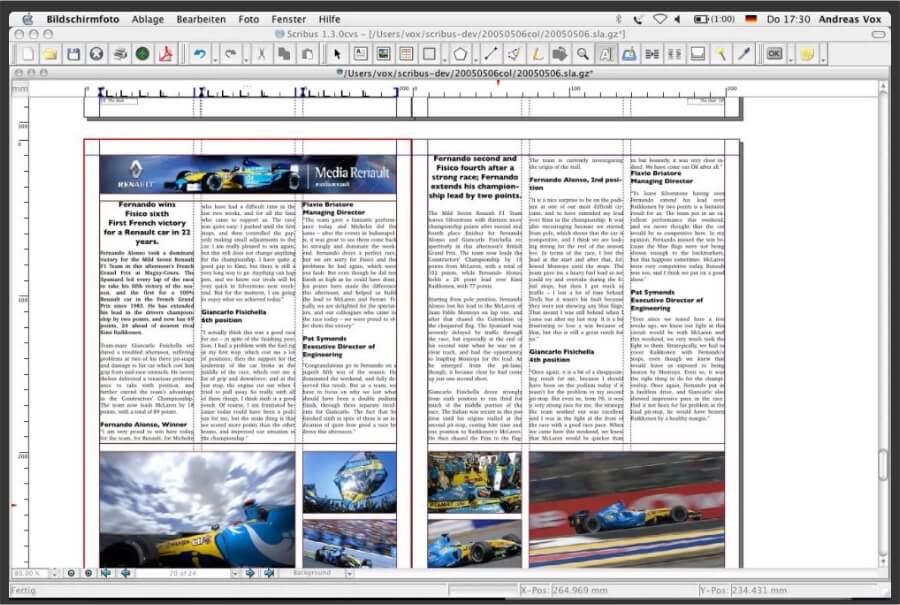Select the Eye Dropper tool
This screenshot has width=900, height=605.
tap(744, 55)
